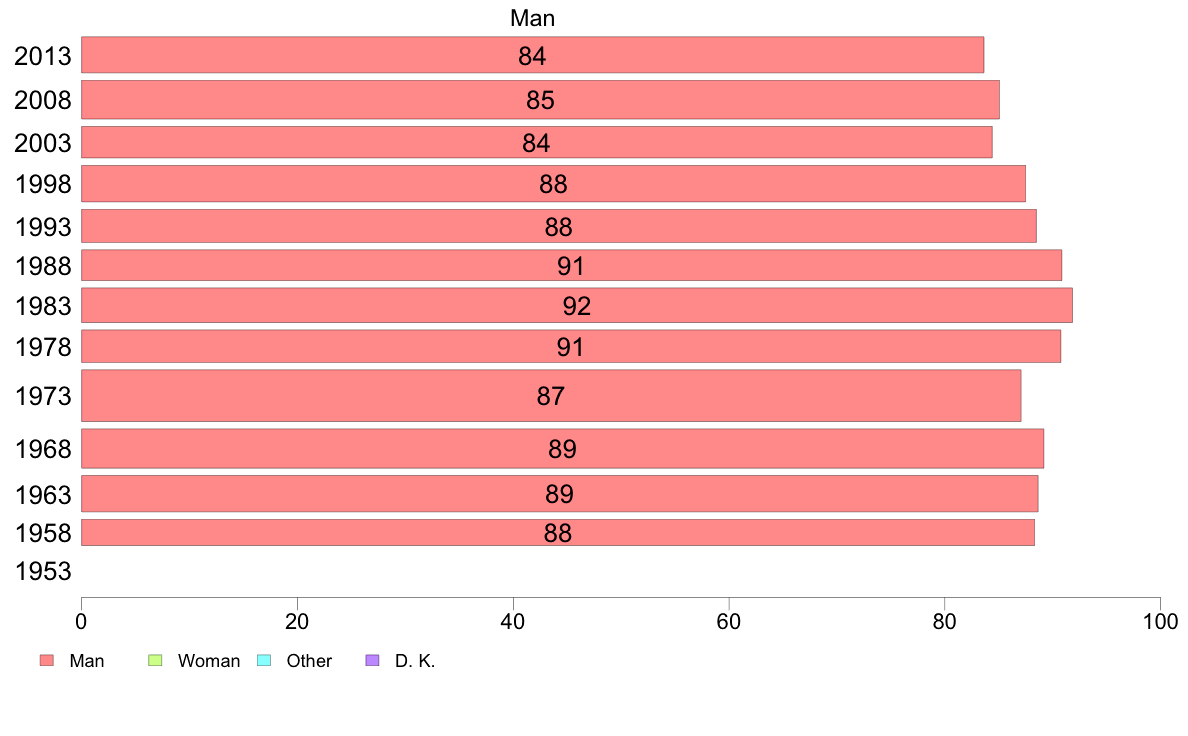Image resolution: width=1188 pixels, height=736 pixels.
Task: Click the 1953 year label
Action: pyautogui.click(x=43, y=572)
